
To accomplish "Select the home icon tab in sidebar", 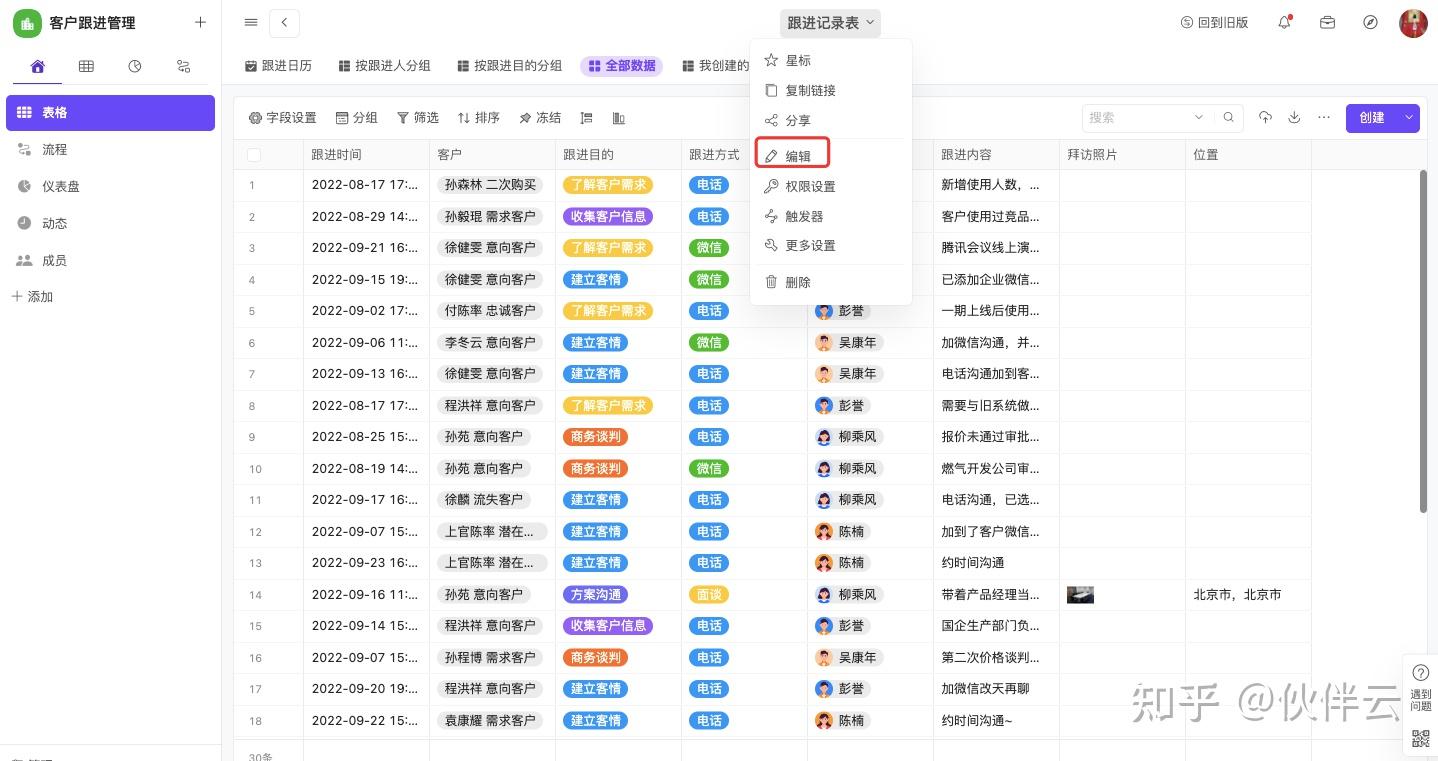I will click(x=38, y=66).
